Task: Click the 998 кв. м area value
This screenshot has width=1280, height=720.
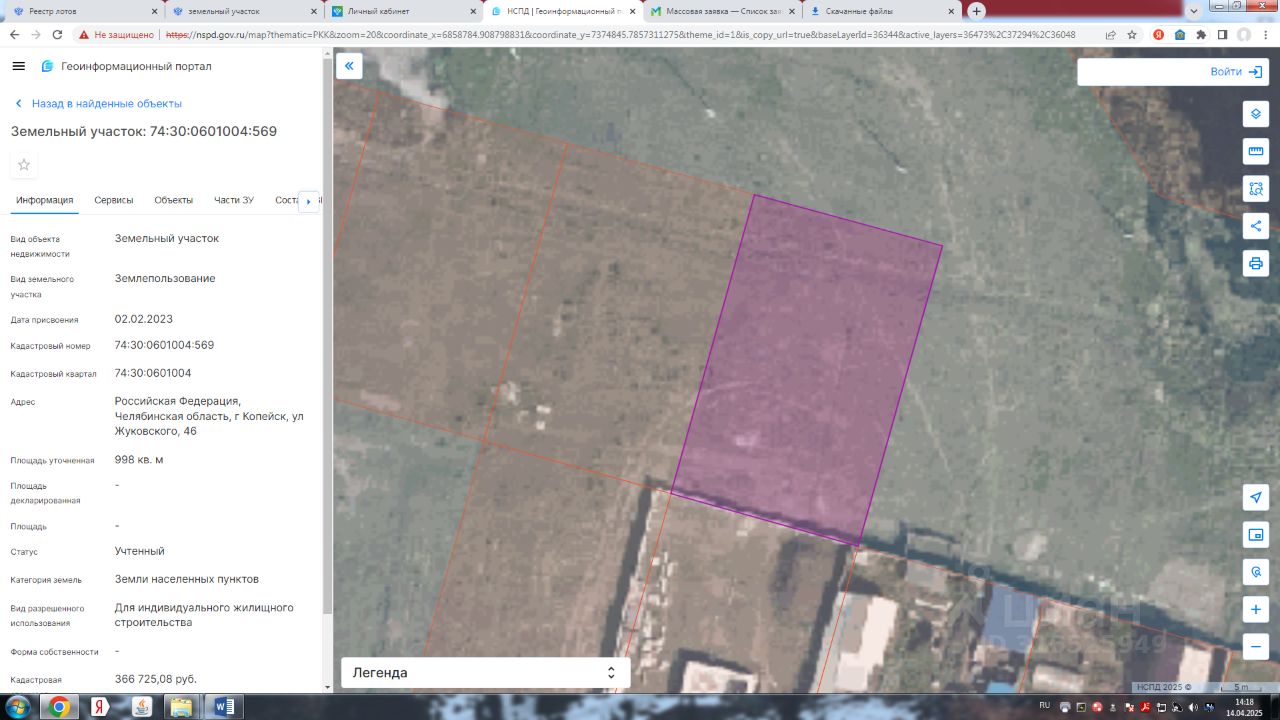Action: coord(139,459)
